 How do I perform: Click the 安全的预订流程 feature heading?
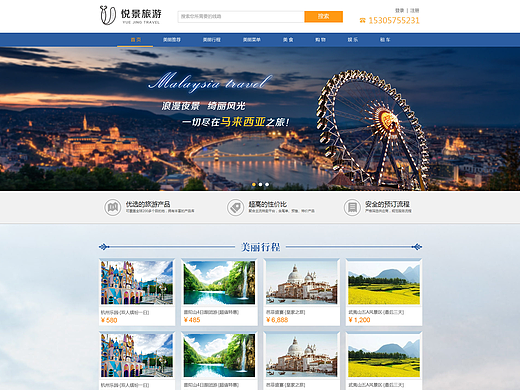coord(387,204)
